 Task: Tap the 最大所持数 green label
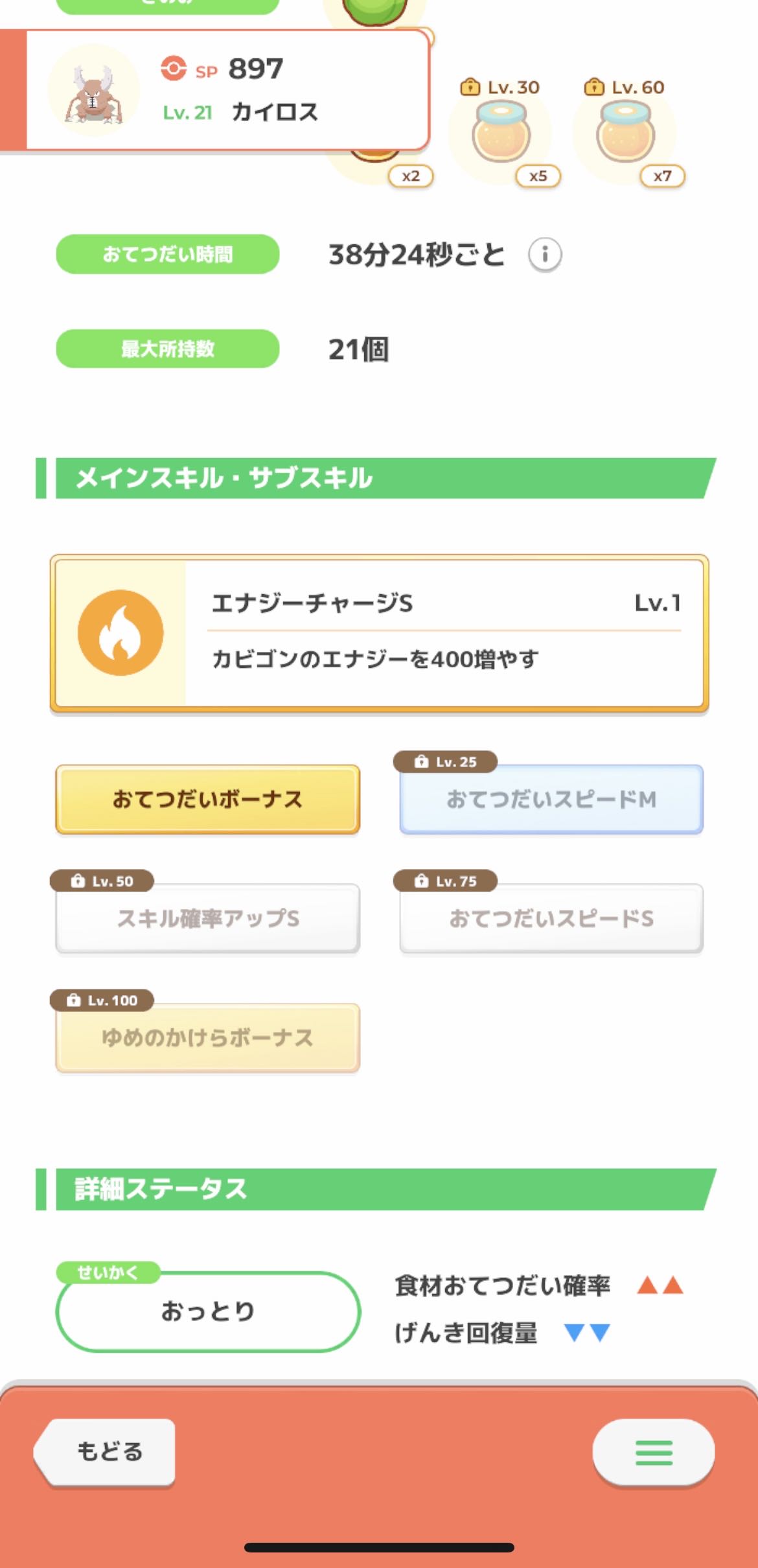tap(168, 349)
